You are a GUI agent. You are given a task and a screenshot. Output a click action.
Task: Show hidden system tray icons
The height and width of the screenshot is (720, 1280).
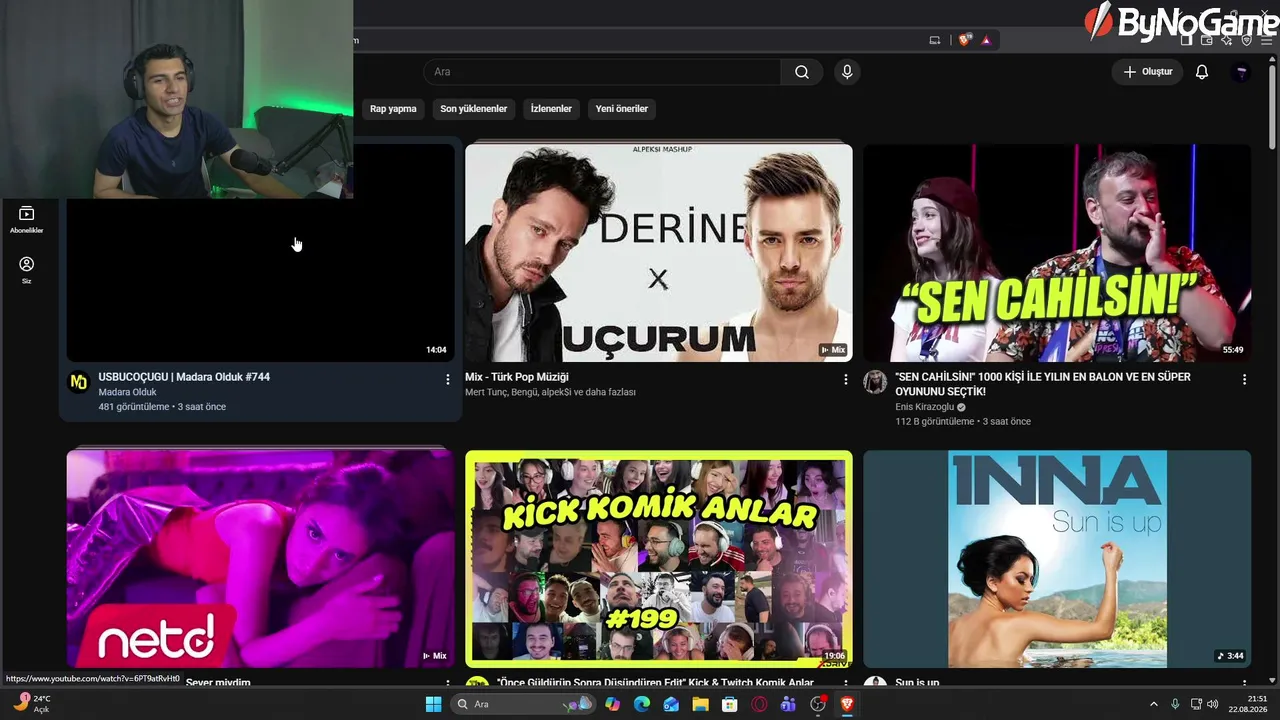(x=1153, y=704)
